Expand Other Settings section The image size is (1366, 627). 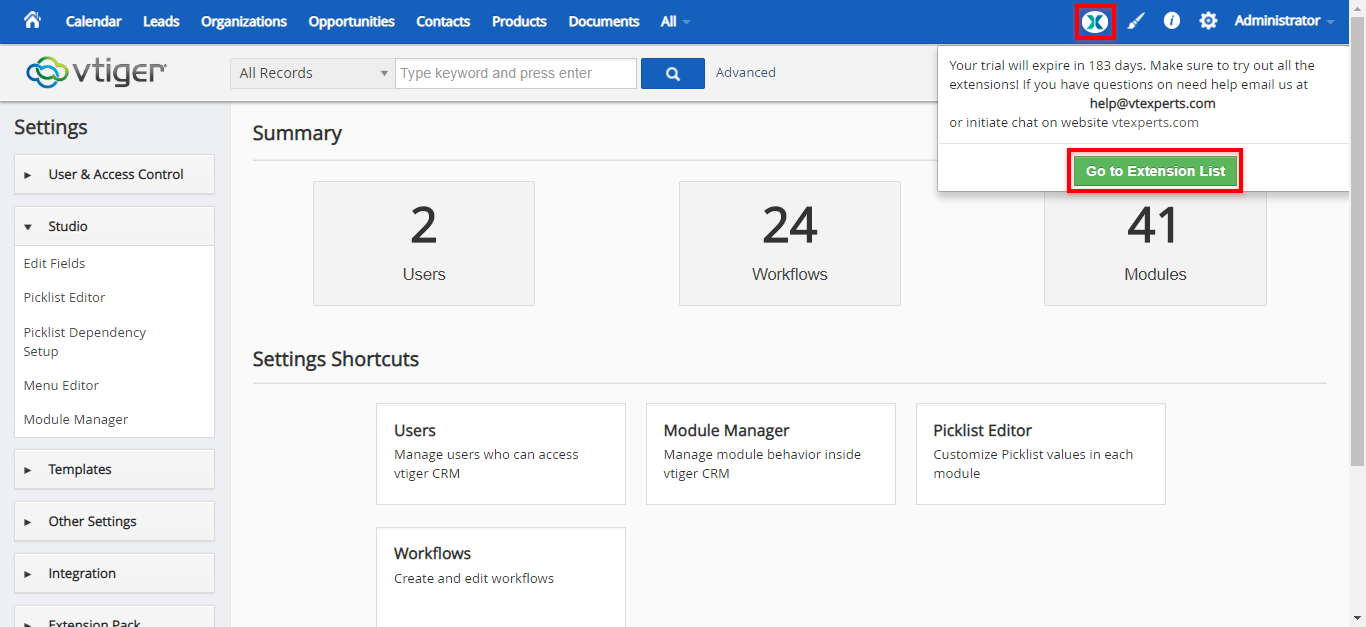click(114, 521)
